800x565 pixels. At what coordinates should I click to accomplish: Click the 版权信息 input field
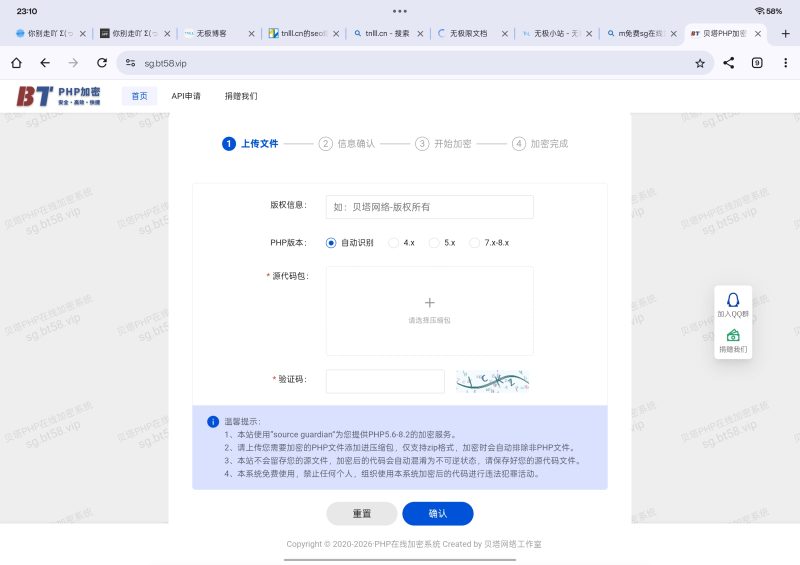pos(430,207)
